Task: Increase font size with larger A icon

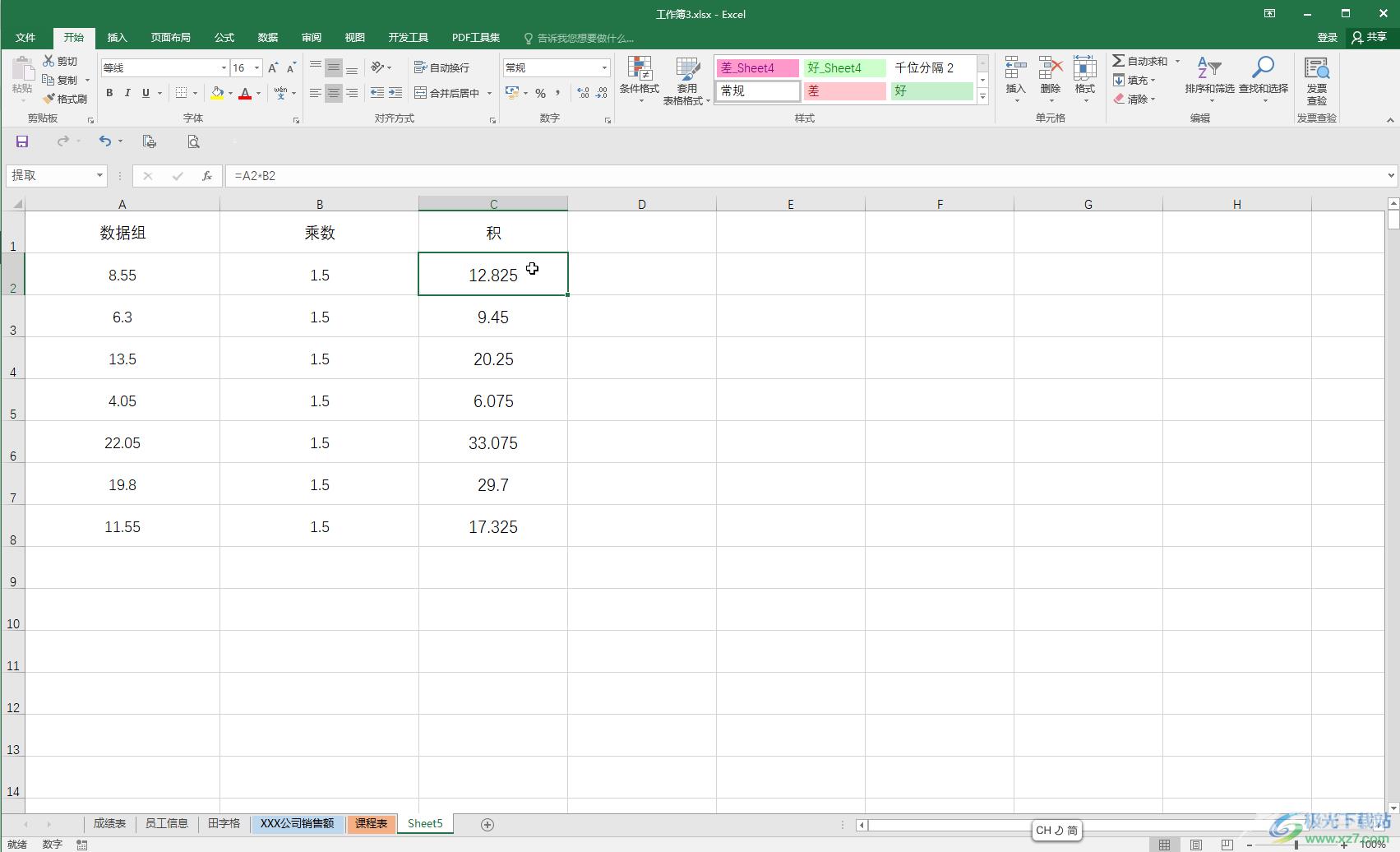Action: pyautogui.click(x=273, y=68)
